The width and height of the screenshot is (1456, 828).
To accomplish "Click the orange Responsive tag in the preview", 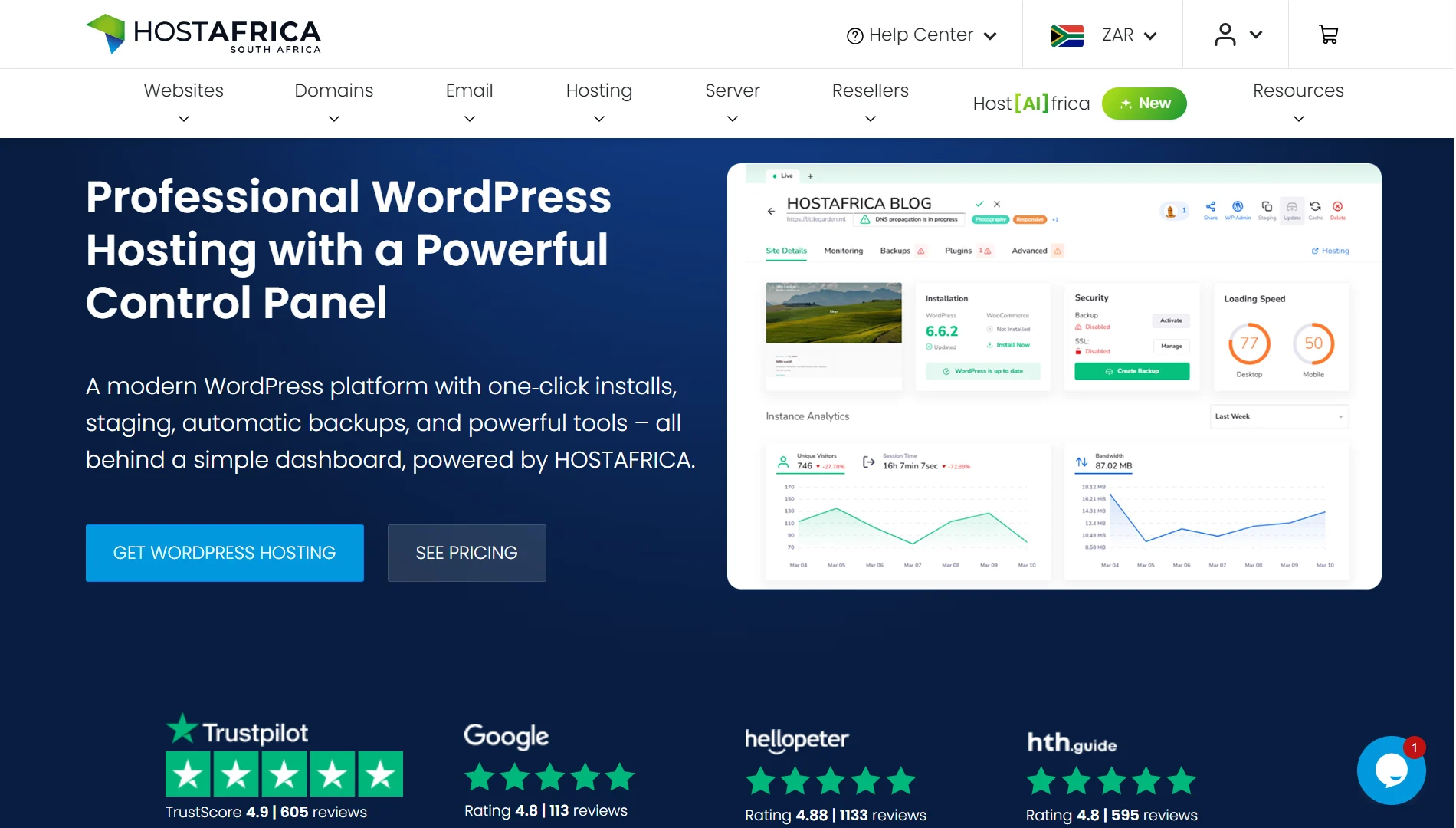I will [1030, 219].
